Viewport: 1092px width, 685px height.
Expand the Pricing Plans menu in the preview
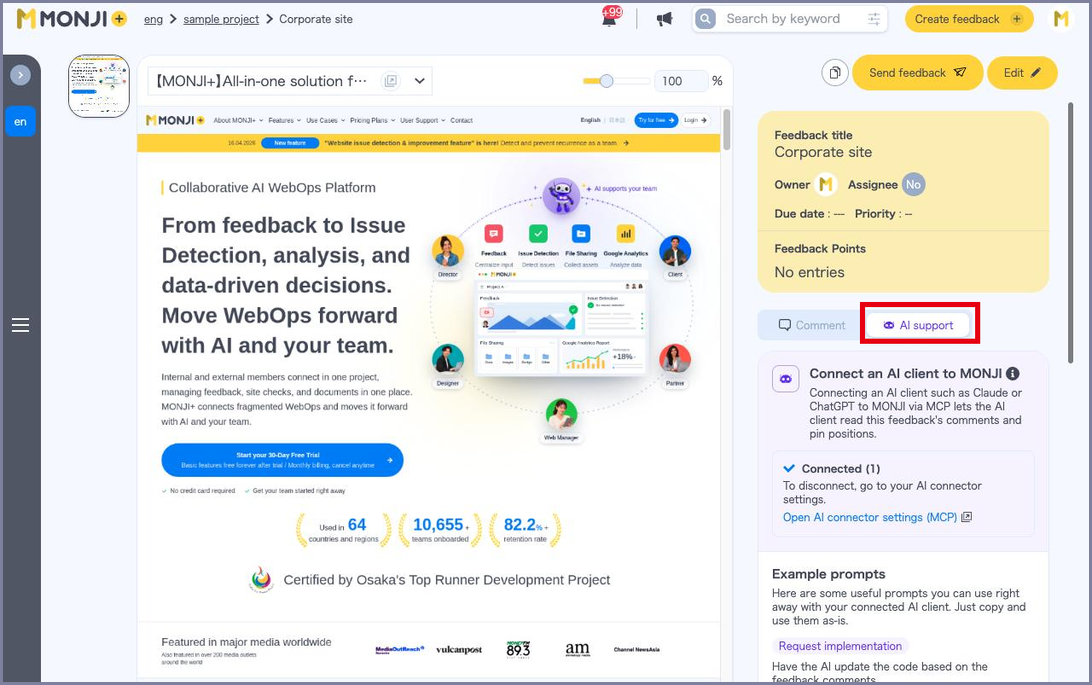pyautogui.click(x=372, y=120)
